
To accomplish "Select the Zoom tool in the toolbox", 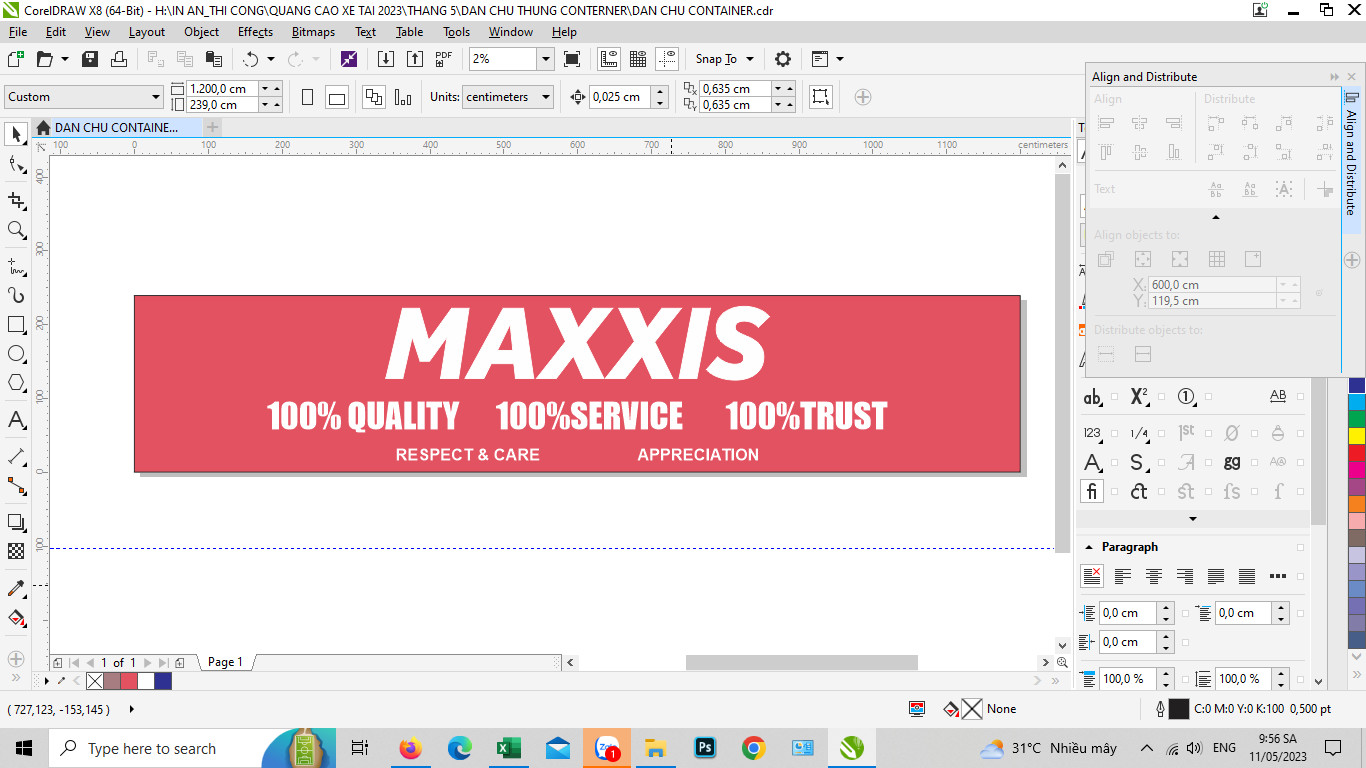I will pyautogui.click(x=16, y=230).
